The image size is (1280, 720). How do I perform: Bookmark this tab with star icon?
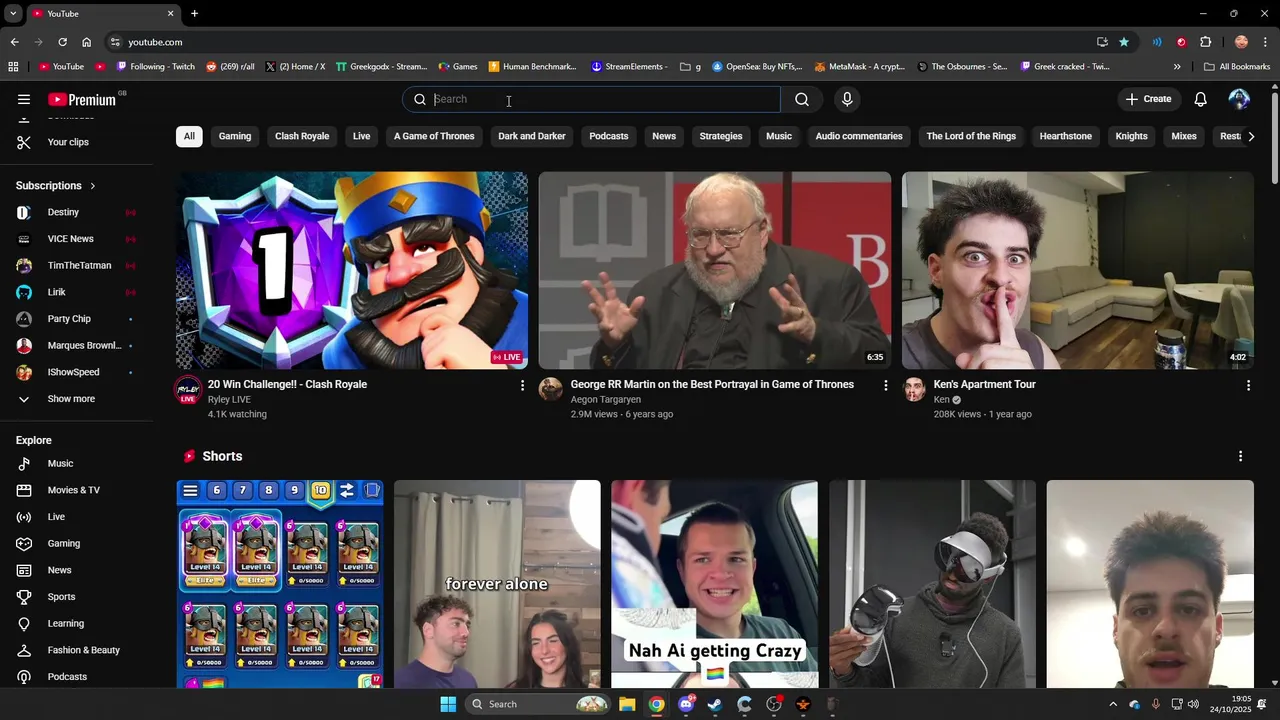pyautogui.click(x=1124, y=42)
